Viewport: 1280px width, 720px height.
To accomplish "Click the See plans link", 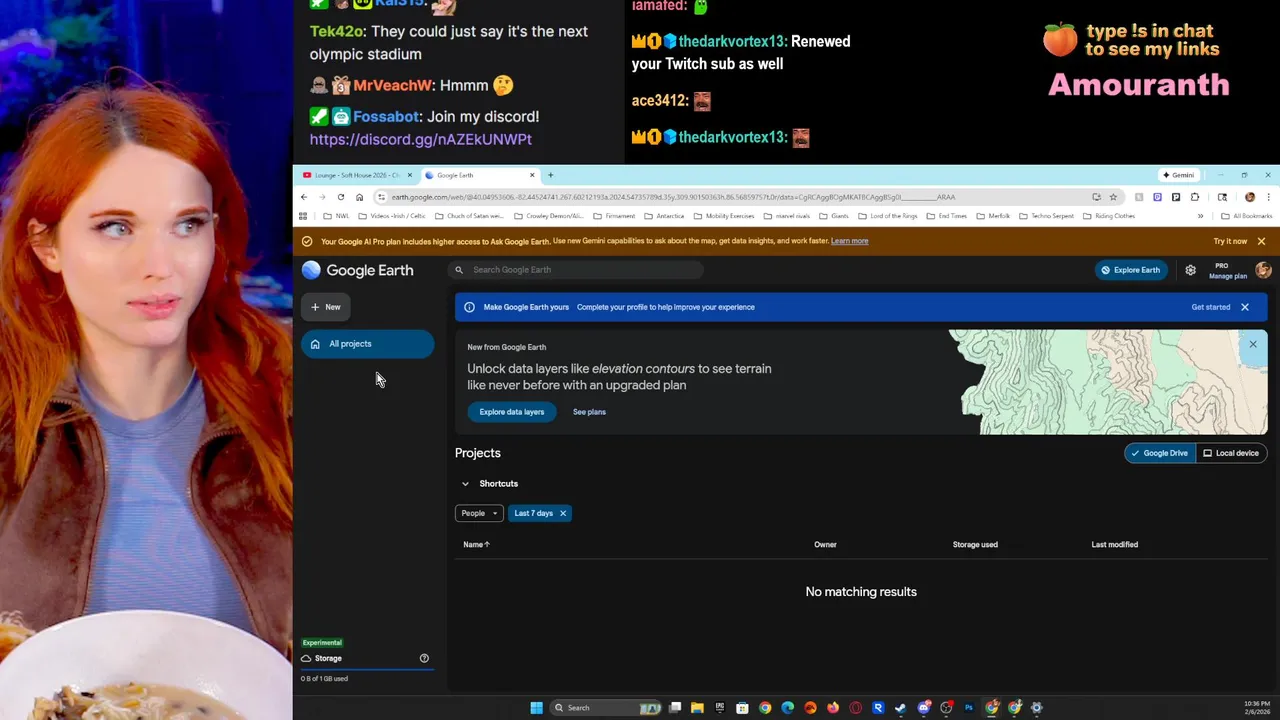I will pyautogui.click(x=589, y=412).
